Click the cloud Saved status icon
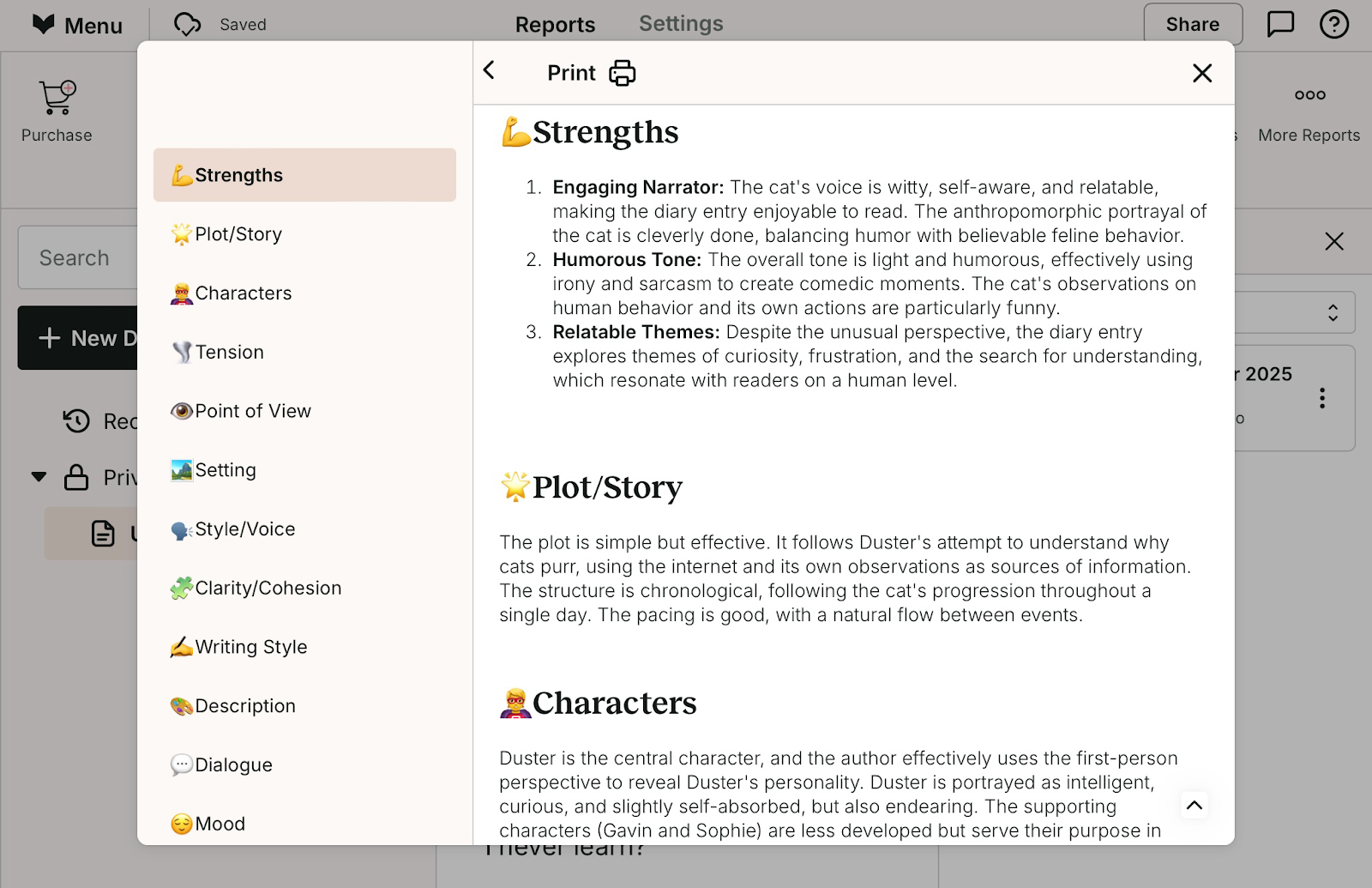The width and height of the screenshot is (1372, 888). tap(187, 24)
